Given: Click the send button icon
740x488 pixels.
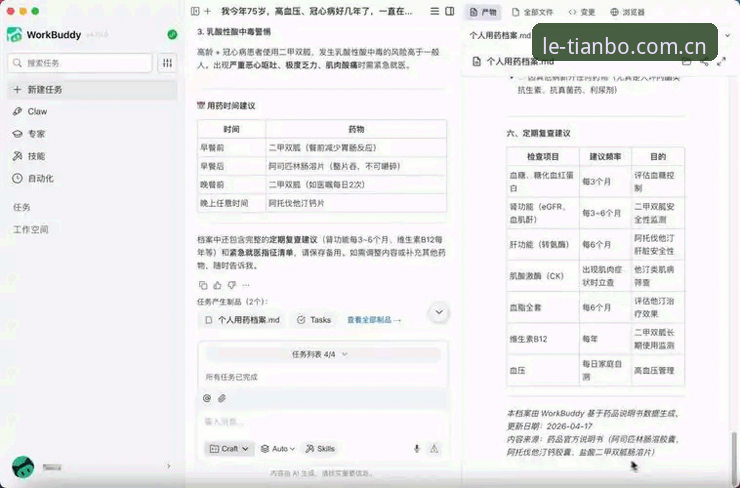Looking at the screenshot, I should [x=434, y=449].
